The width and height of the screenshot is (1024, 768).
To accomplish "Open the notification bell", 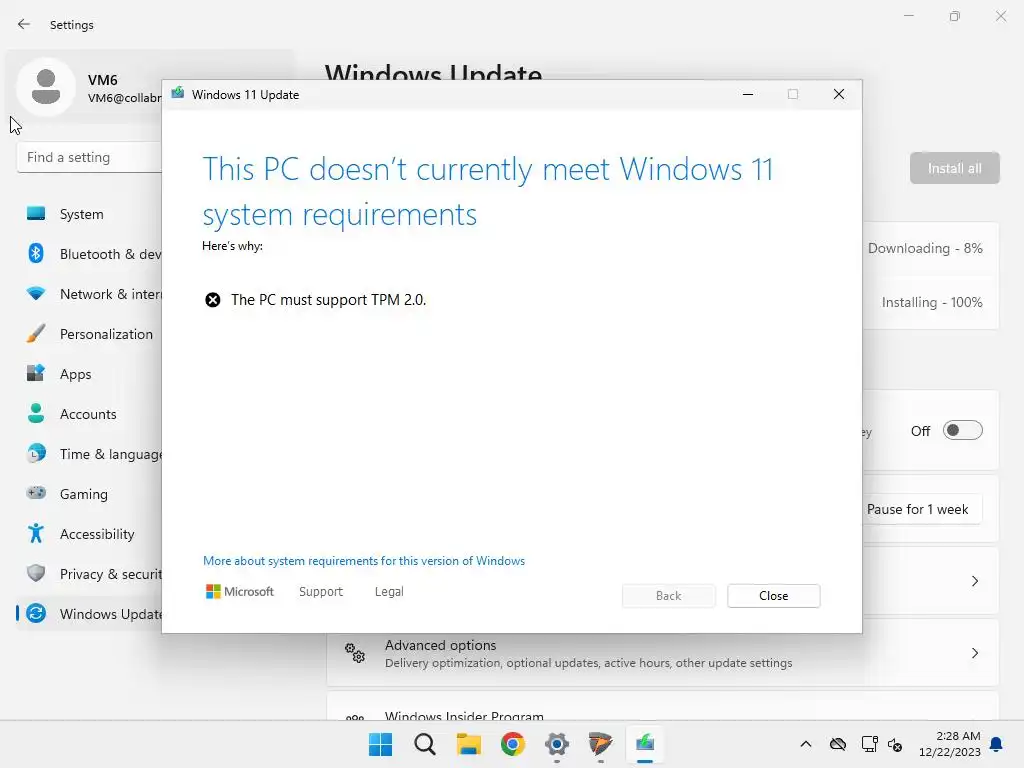I will 996,744.
